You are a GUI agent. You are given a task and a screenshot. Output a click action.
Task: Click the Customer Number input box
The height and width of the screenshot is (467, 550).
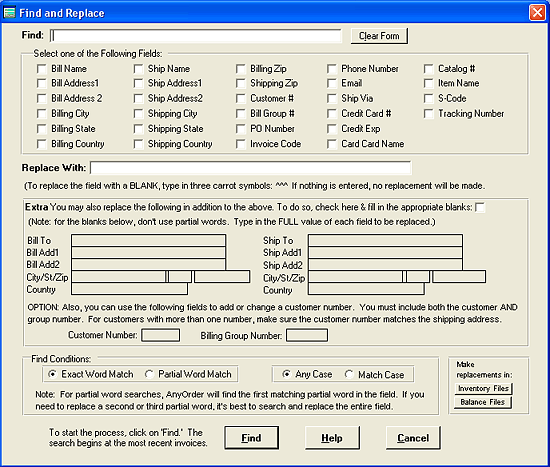[x=161, y=335]
